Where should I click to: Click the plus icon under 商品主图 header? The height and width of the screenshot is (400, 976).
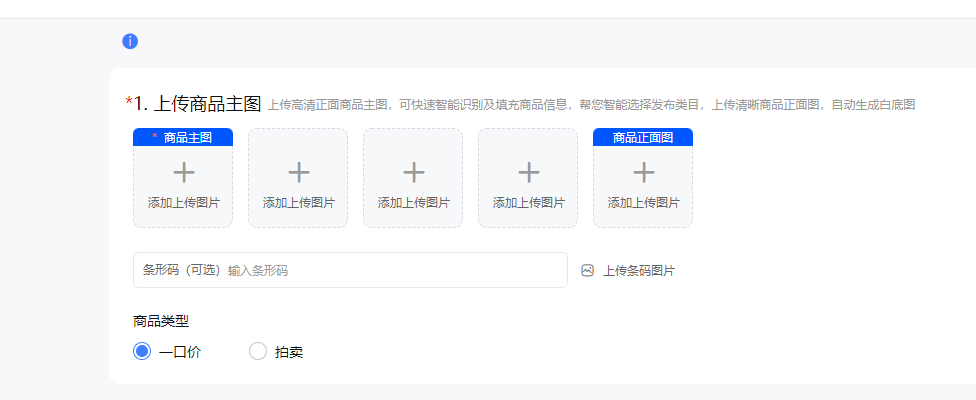coord(183,172)
